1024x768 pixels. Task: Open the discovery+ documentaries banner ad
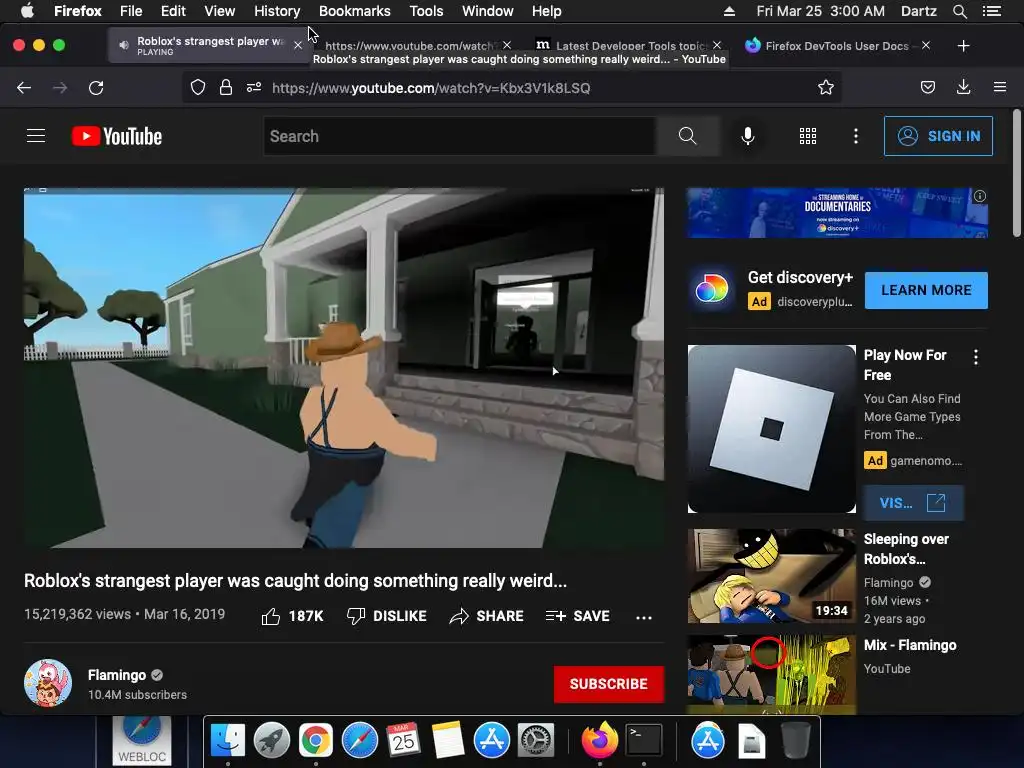(837, 213)
